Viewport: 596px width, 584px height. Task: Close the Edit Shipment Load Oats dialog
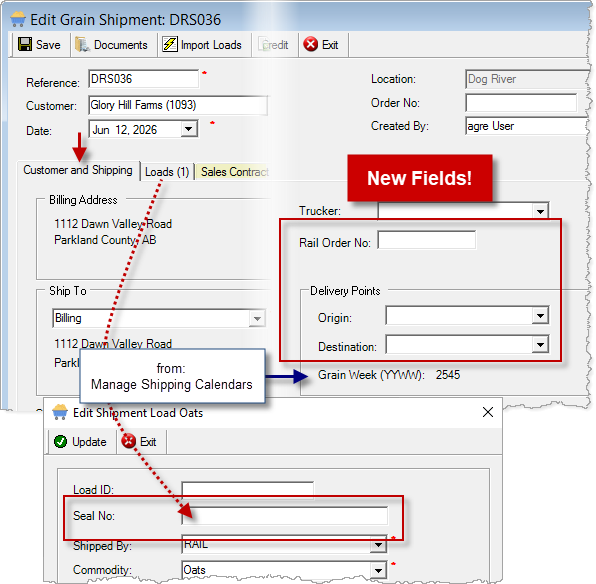tap(488, 412)
